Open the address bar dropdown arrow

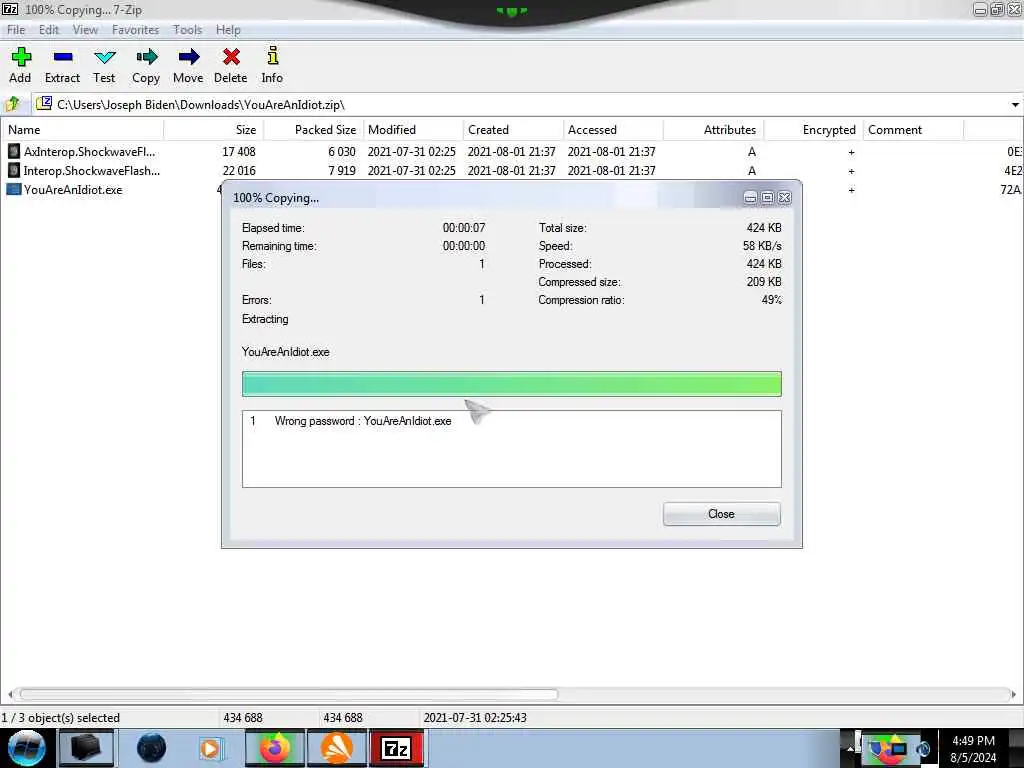click(1015, 104)
